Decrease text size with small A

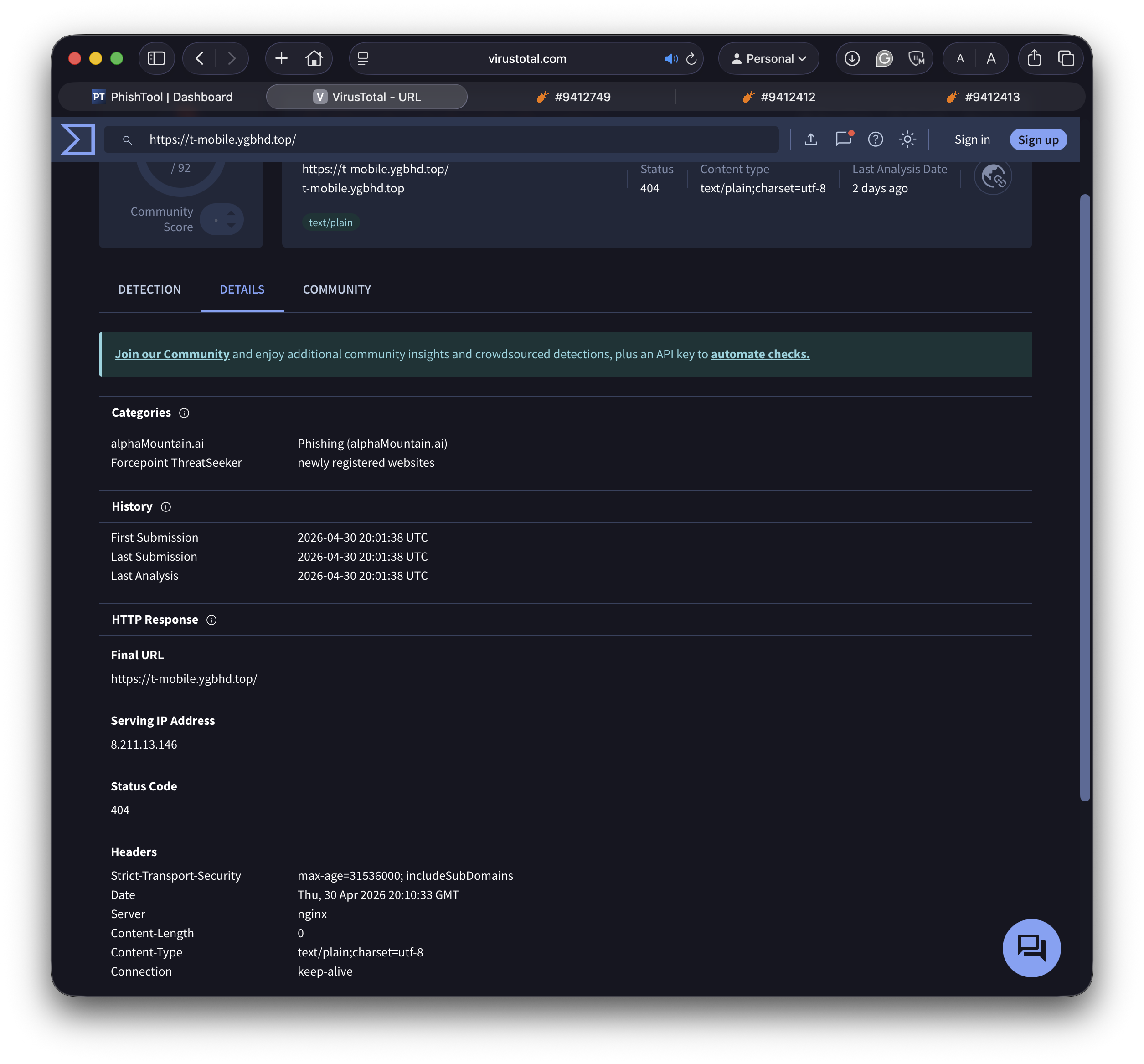pyautogui.click(x=960, y=59)
